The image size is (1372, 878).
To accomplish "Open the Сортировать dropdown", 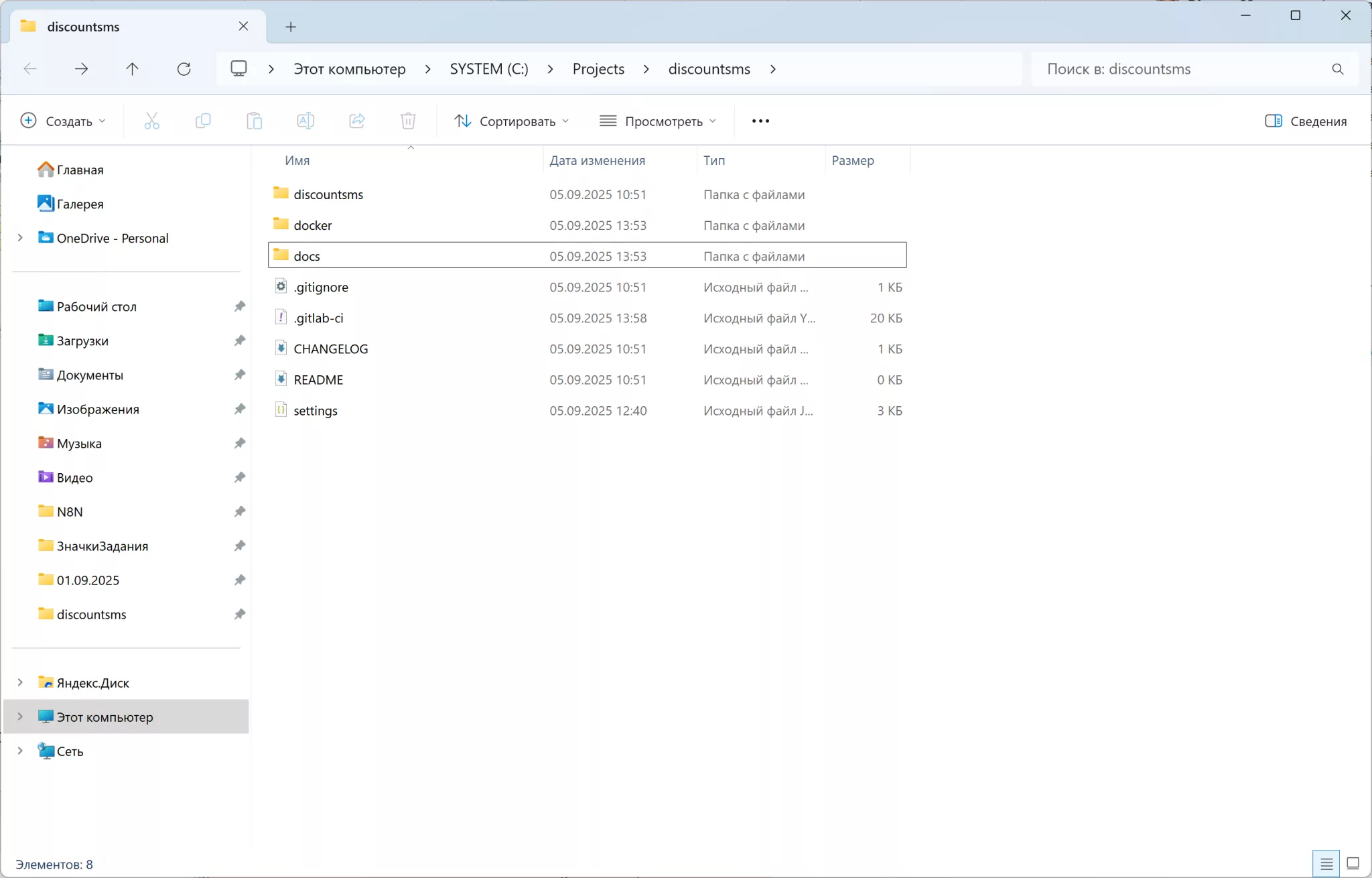I will pos(512,121).
